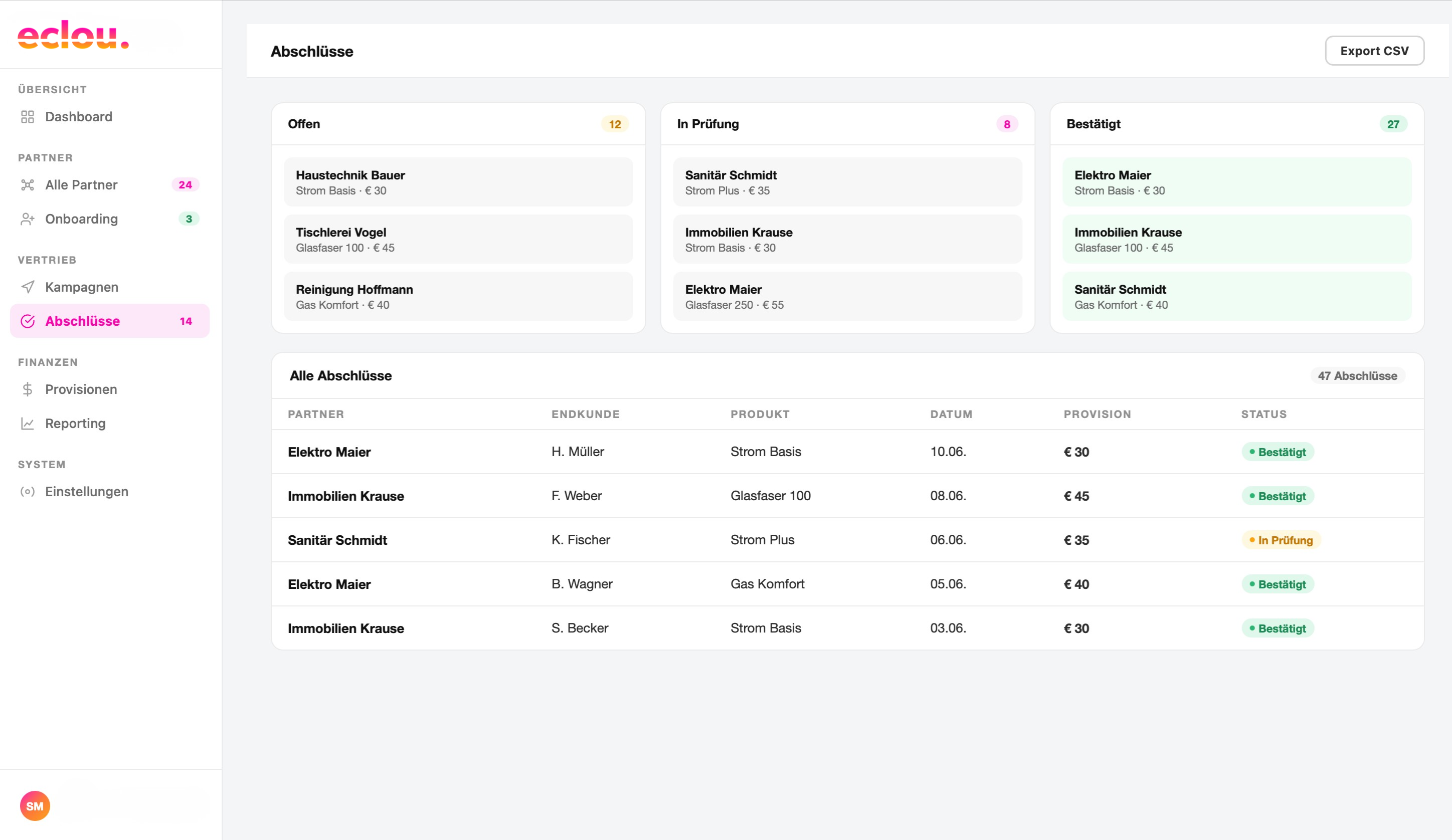Image resolution: width=1452 pixels, height=840 pixels.
Task: Open the confirmed Sanitär Schmidt Gas Komfort card
Action: (1237, 297)
